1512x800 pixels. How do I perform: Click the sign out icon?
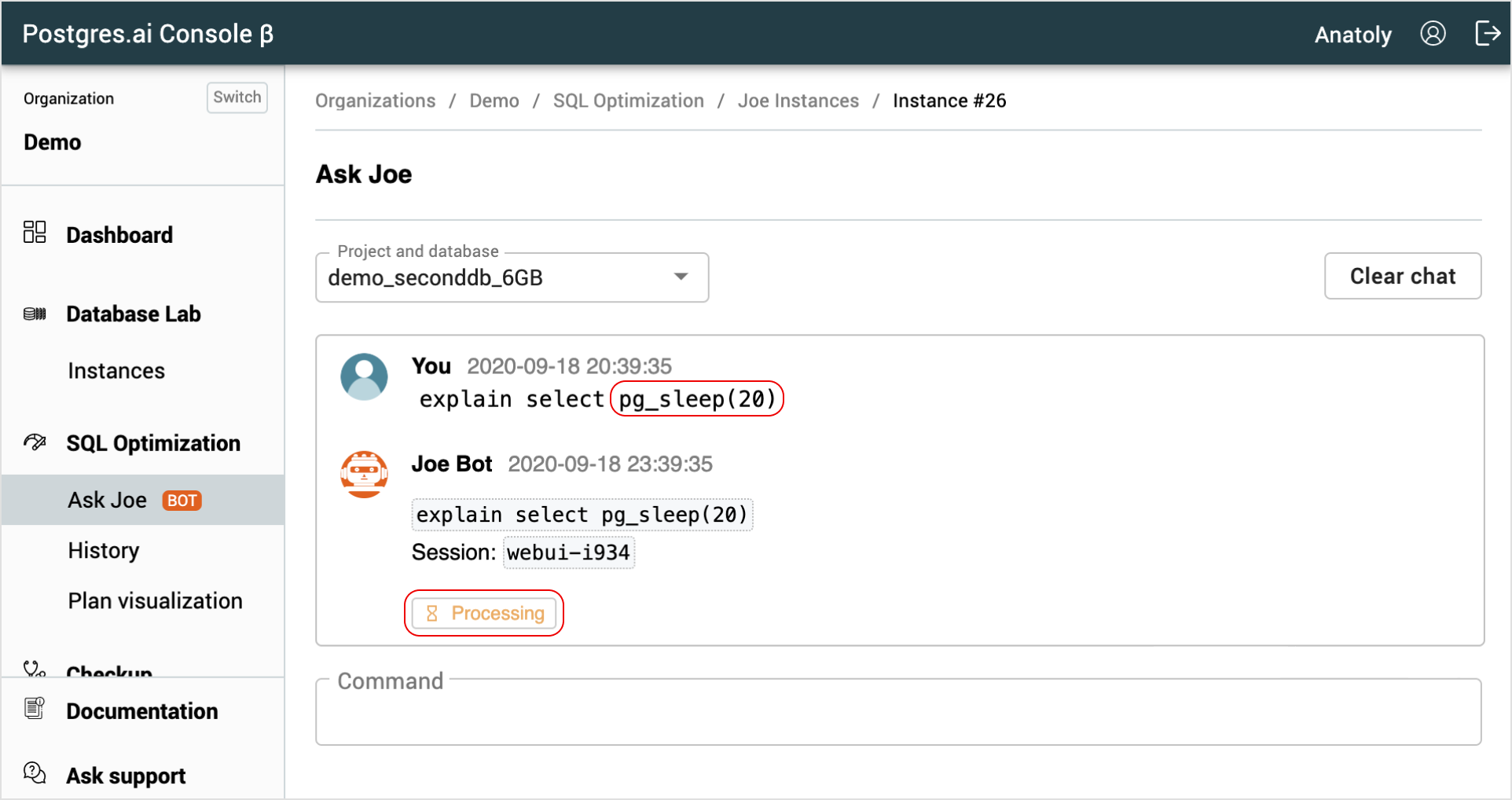pos(1488,33)
